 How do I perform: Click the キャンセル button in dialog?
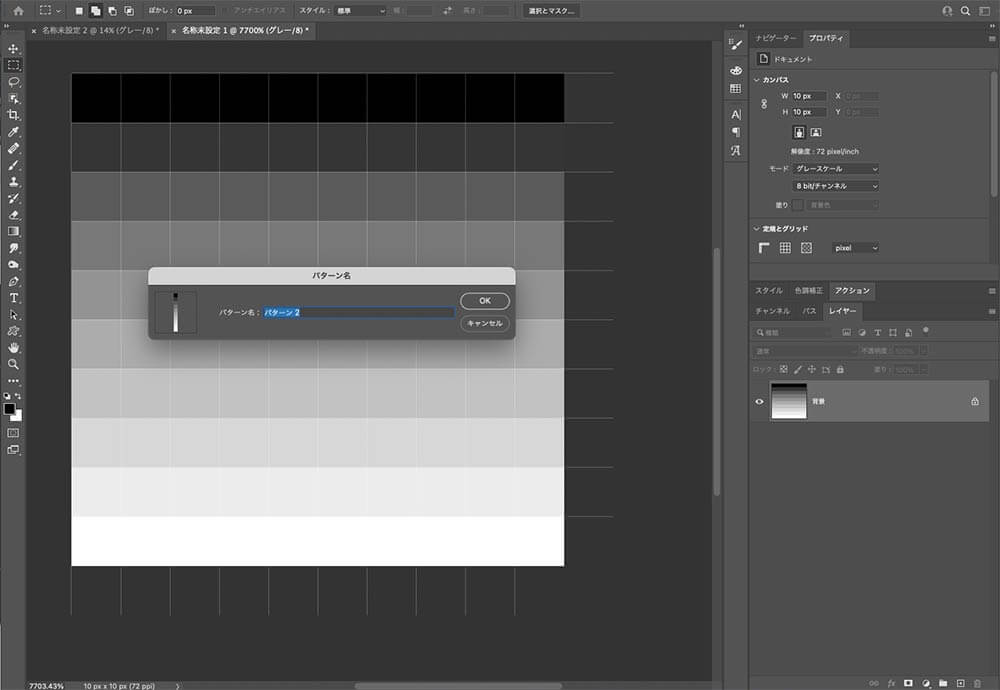click(485, 323)
